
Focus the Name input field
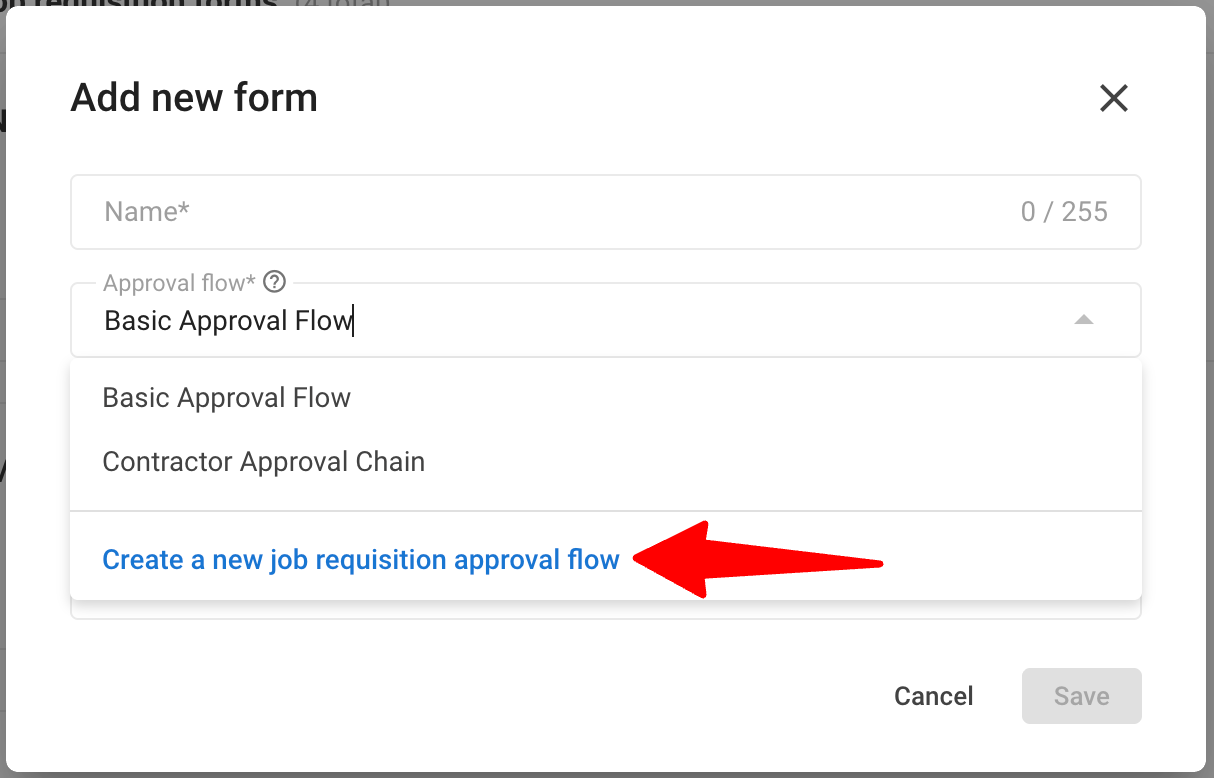(x=605, y=212)
